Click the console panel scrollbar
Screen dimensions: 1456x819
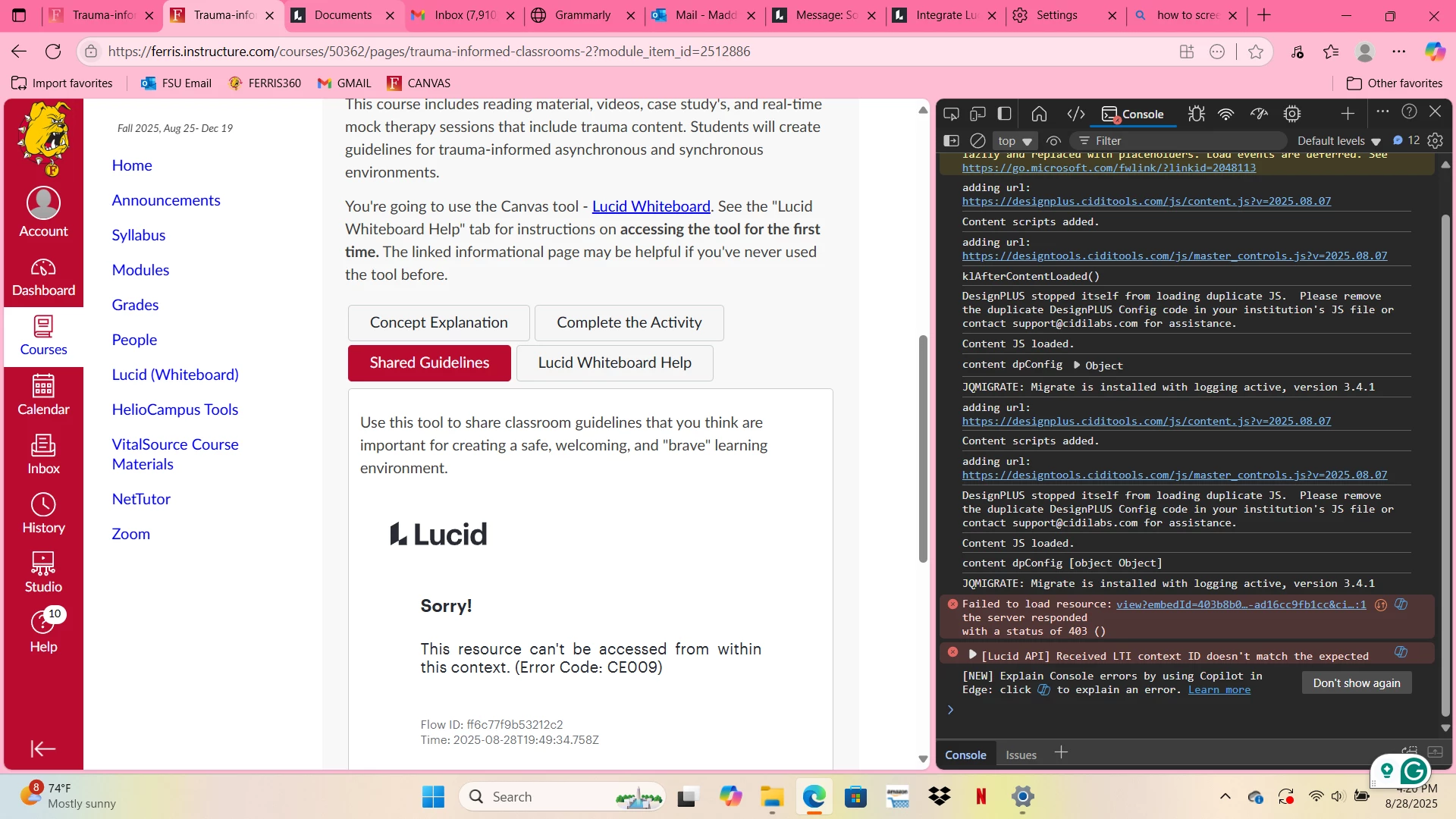tap(1445, 466)
